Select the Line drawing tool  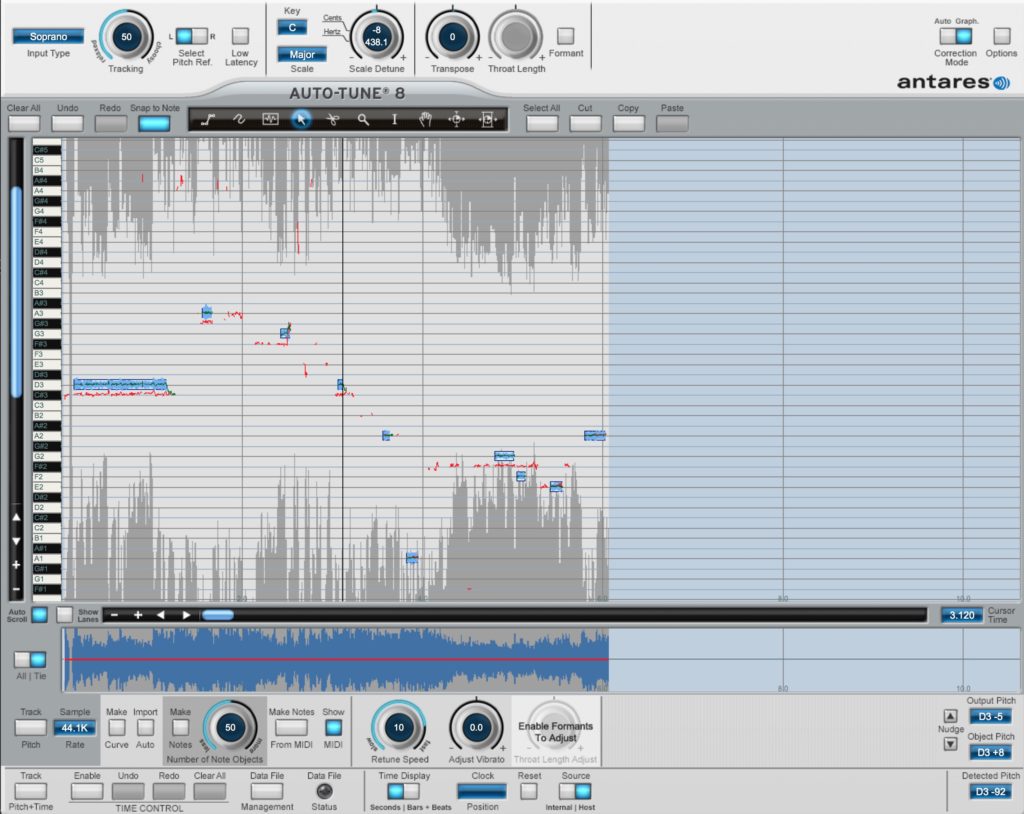208,120
